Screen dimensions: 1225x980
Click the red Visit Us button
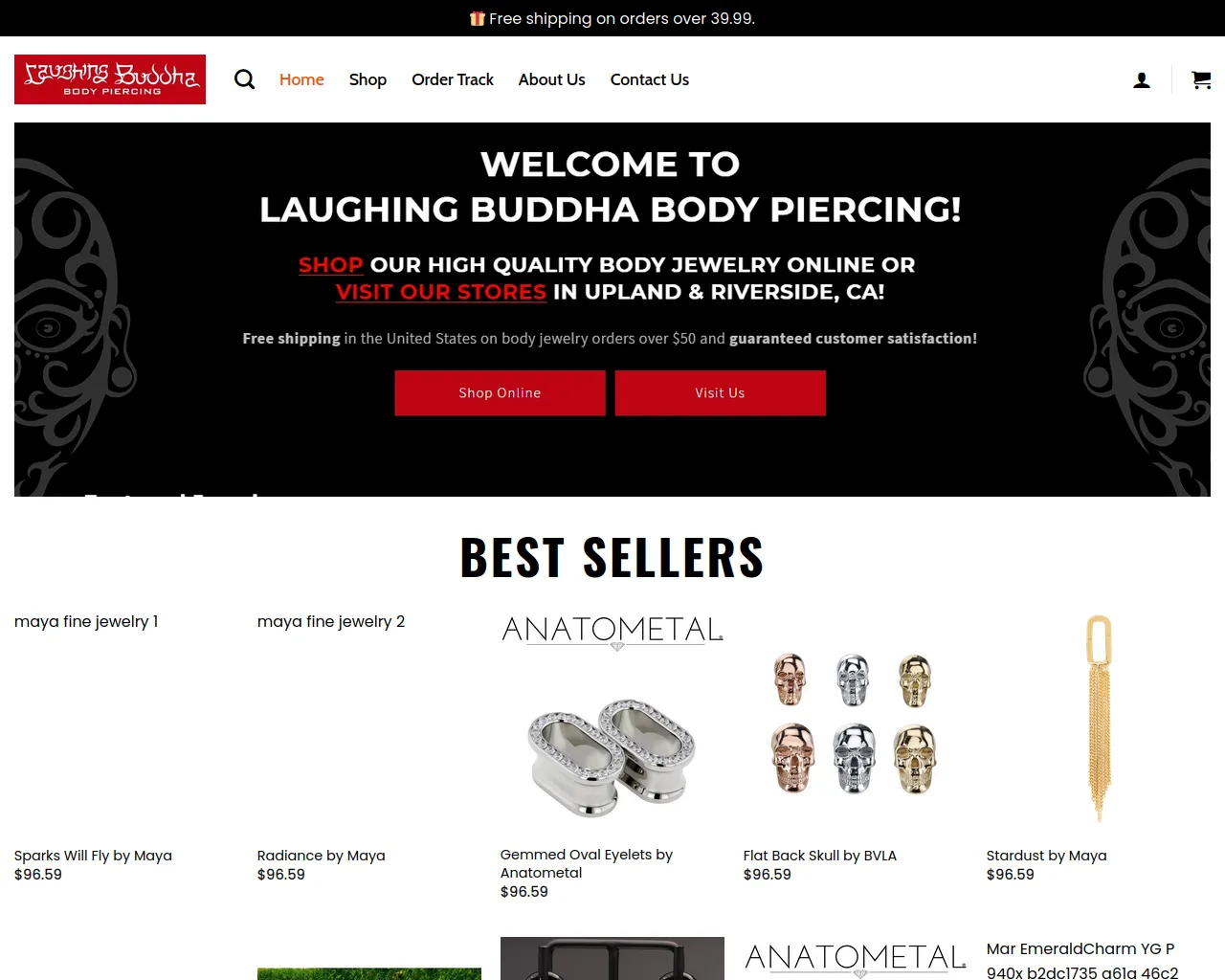[x=720, y=393]
